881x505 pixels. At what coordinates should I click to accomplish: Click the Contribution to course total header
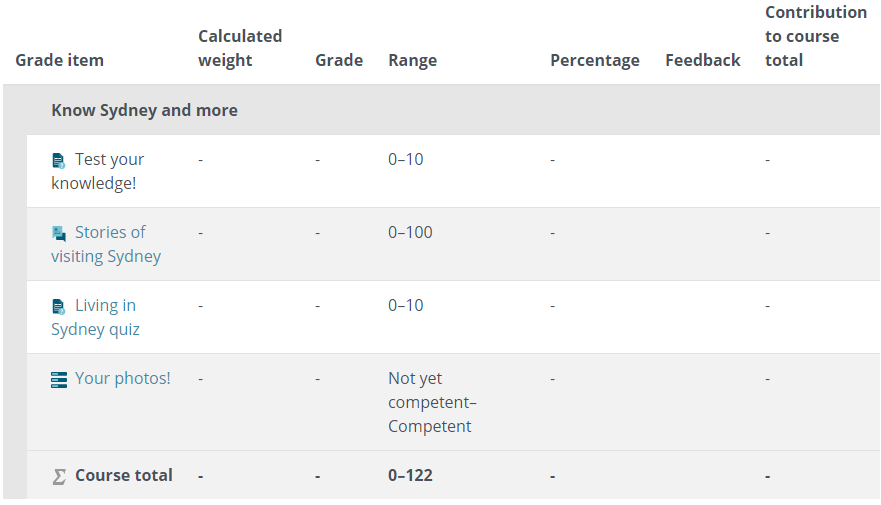point(816,36)
